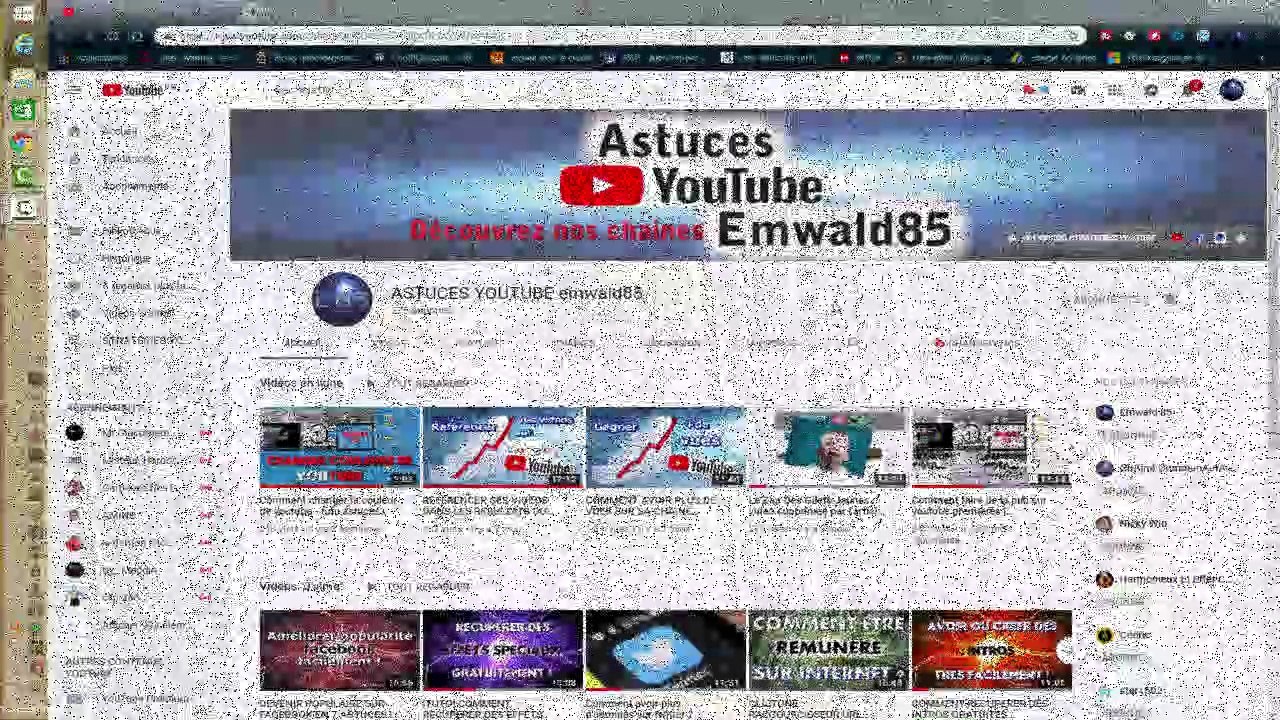This screenshot has width=1280, height=720.
Task: Click the bookmark star in address bar
Action: point(1073,36)
